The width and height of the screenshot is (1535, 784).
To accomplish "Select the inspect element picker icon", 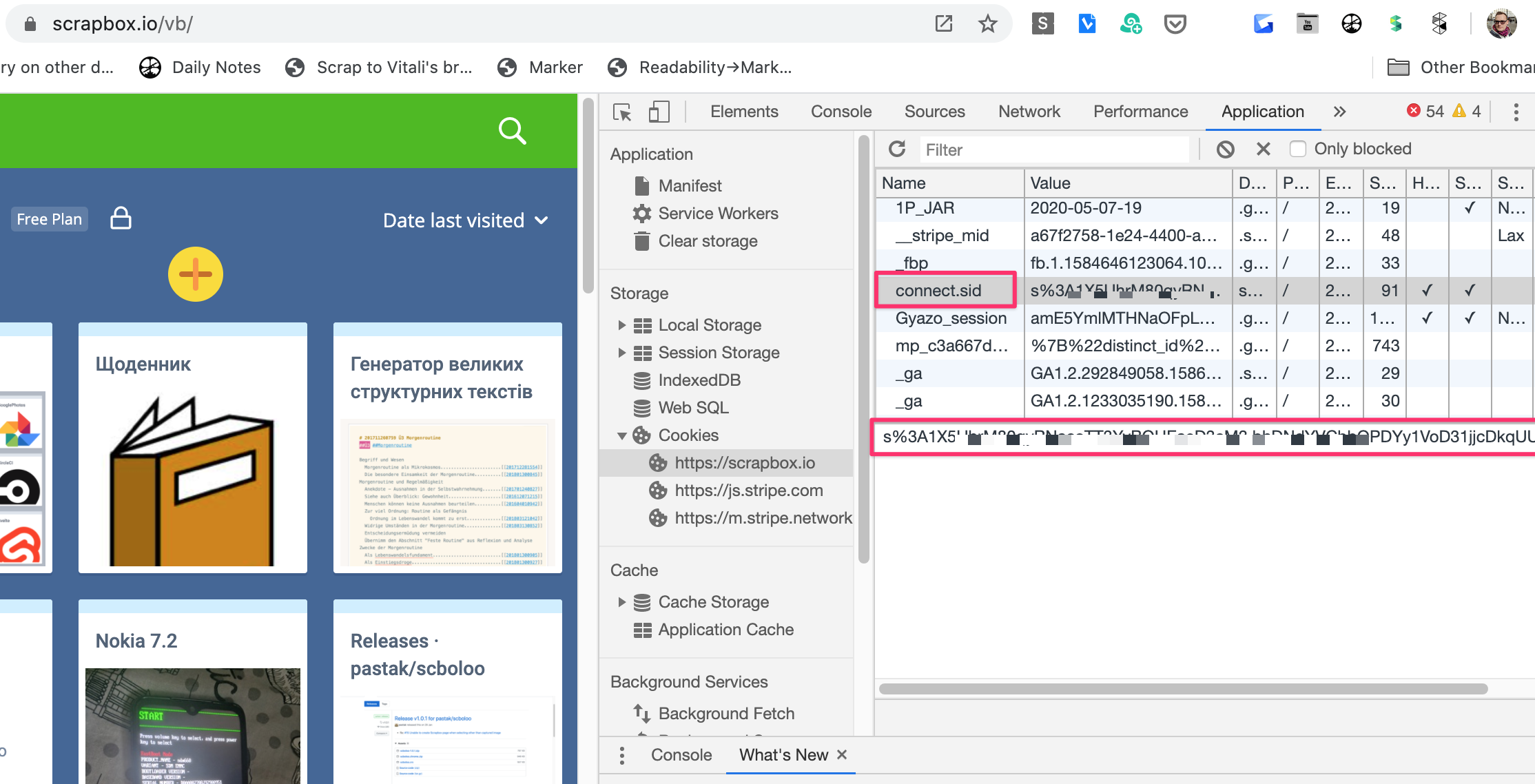I will 622,112.
